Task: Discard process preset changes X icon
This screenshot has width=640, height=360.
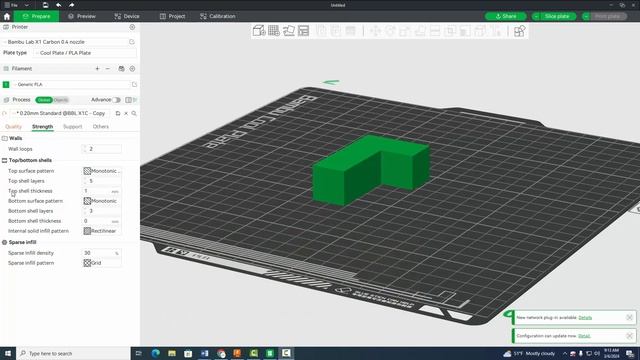Action: [x=126, y=113]
